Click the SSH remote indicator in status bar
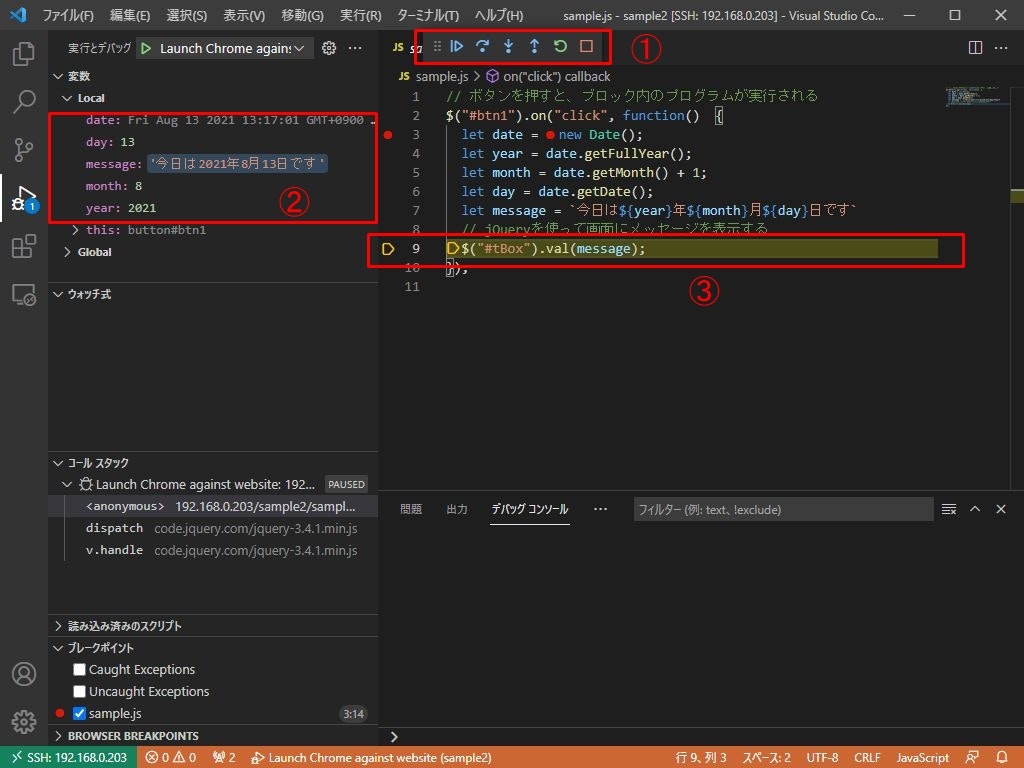This screenshot has height=768, width=1024. (69, 758)
